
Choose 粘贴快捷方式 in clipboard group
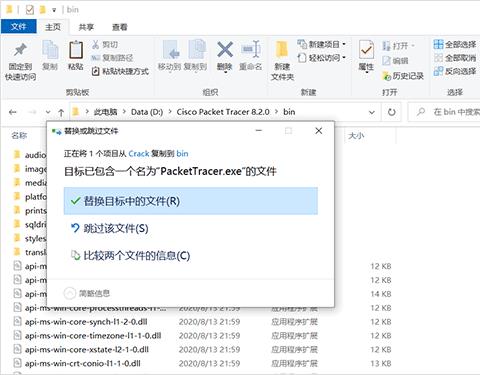(120, 71)
